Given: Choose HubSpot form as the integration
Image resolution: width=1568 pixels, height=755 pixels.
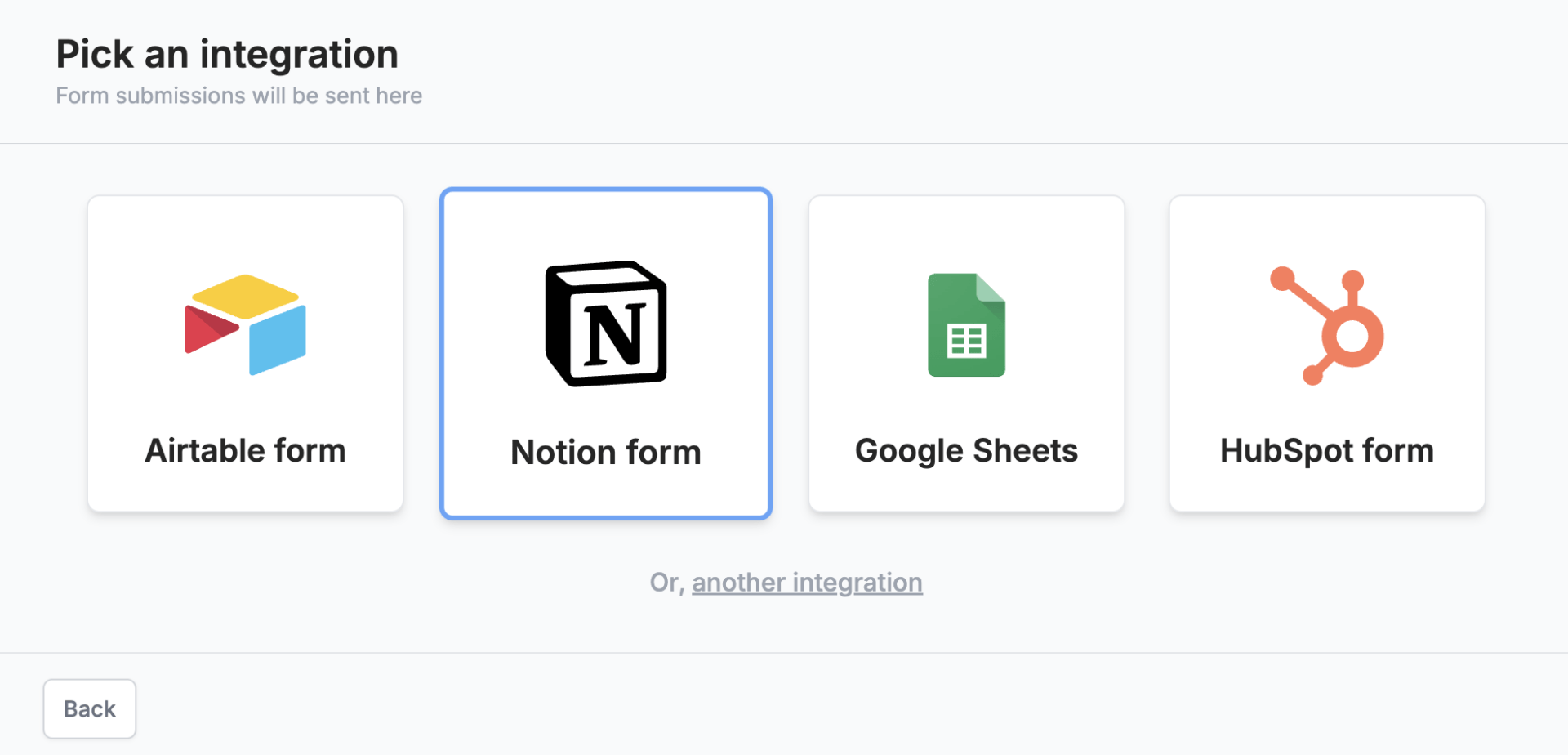Looking at the screenshot, I should click(1326, 353).
